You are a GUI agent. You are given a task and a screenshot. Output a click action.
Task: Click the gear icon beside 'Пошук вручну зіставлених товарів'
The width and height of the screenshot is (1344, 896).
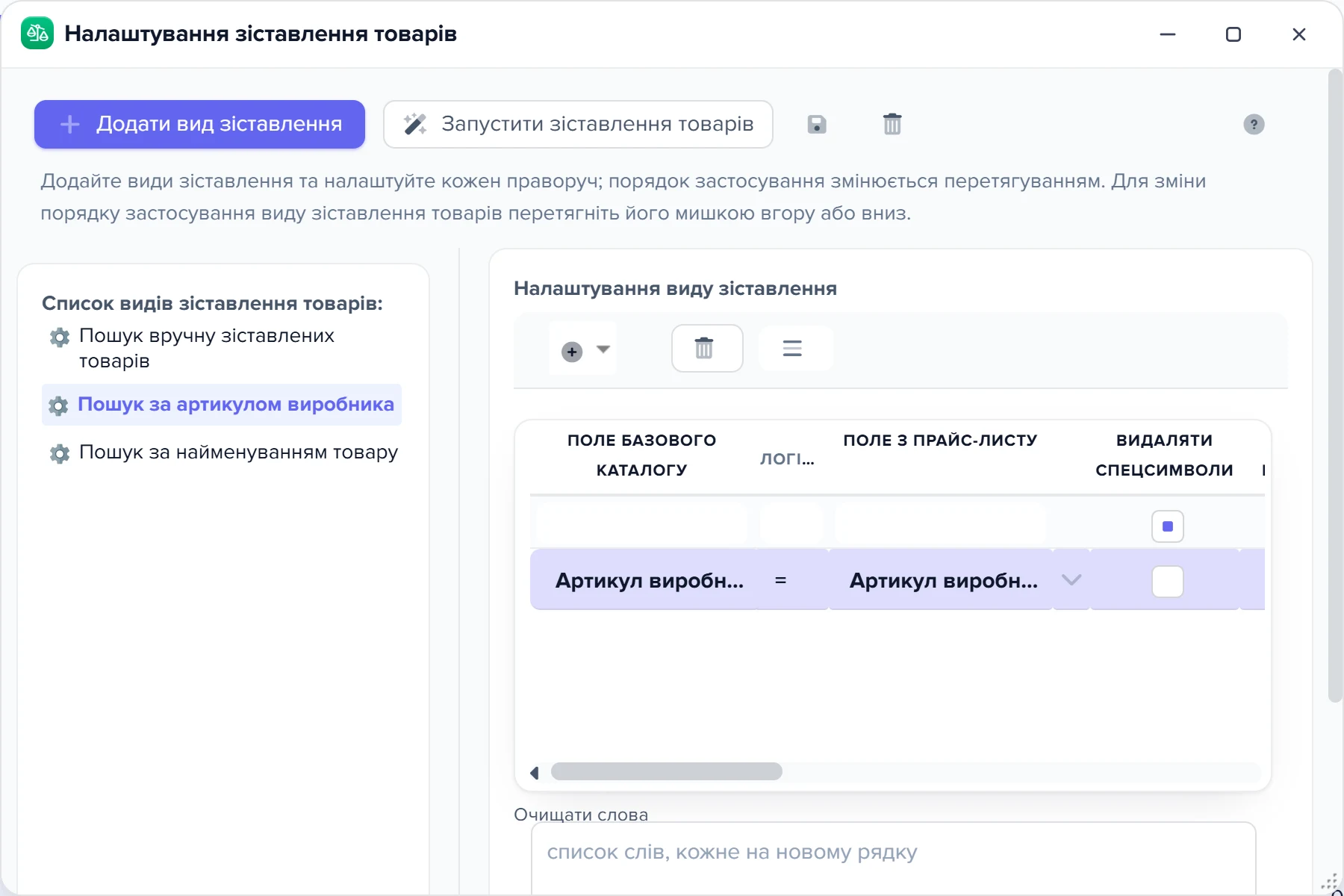60,337
